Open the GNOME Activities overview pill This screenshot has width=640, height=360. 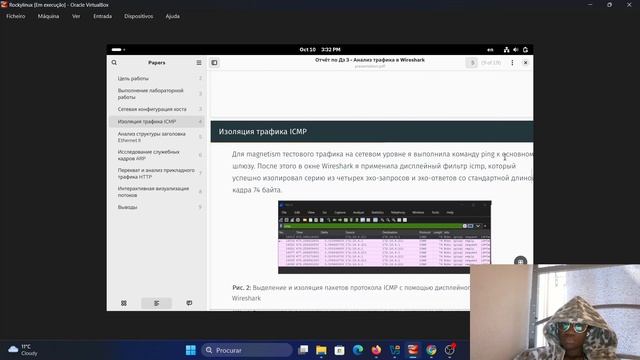pyautogui.click(x=118, y=49)
